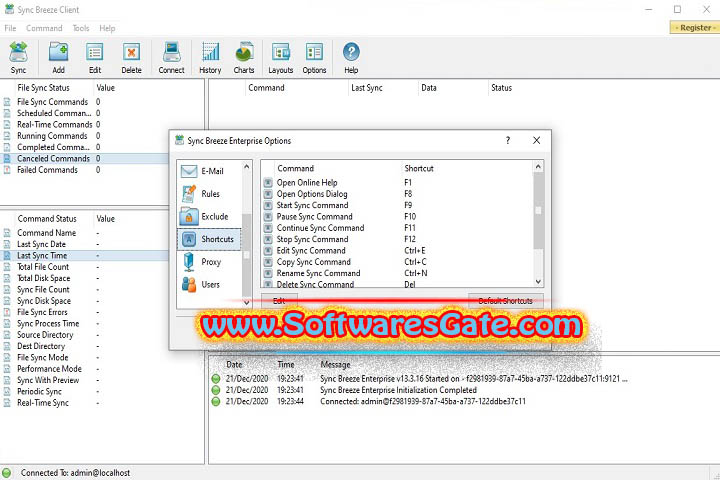This screenshot has width=720, height=480.
Task: Click the icon beside Edit Sync Command
Action: [x=268, y=250]
